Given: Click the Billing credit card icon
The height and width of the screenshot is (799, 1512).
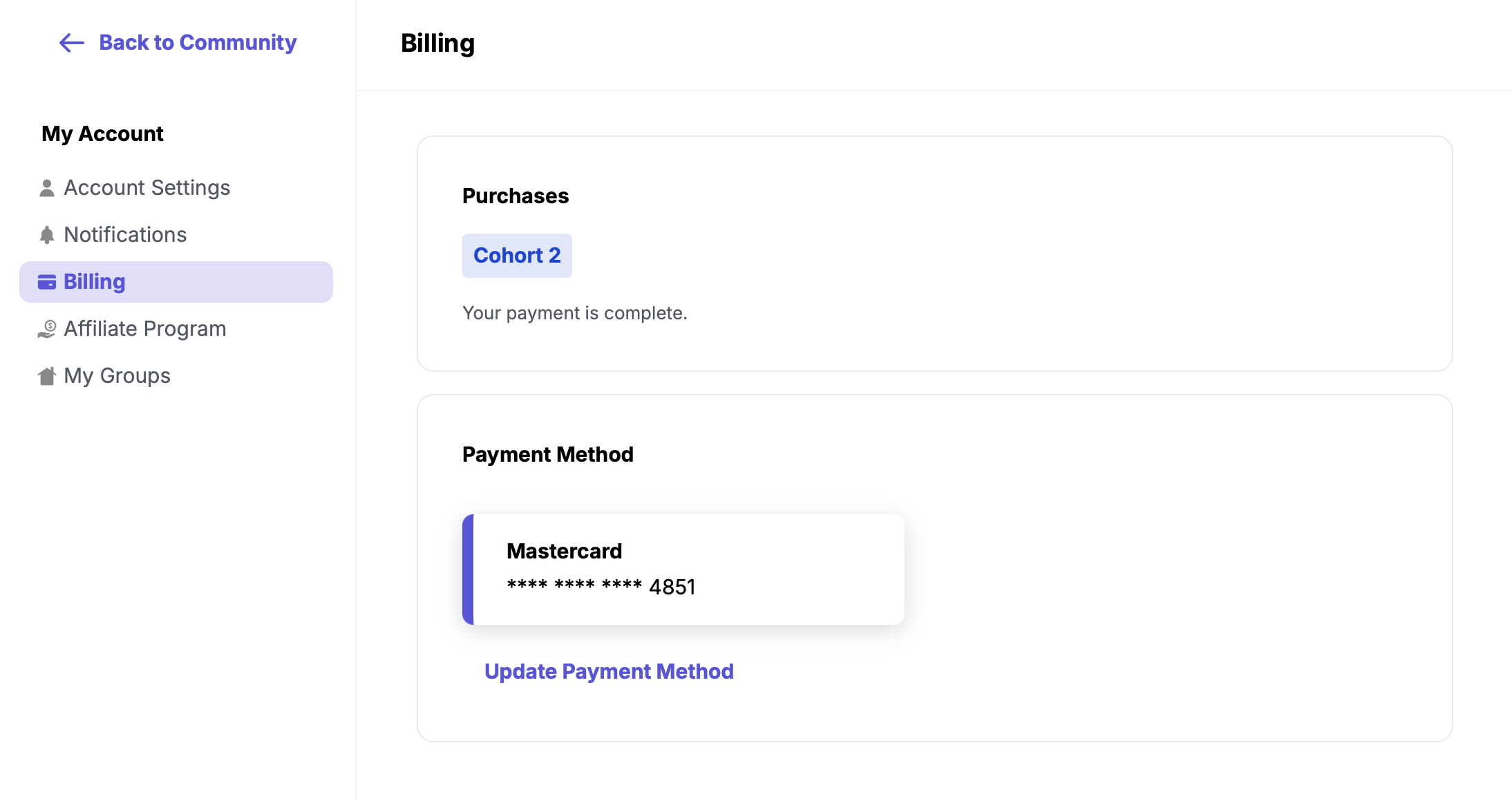Looking at the screenshot, I should pos(47,282).
